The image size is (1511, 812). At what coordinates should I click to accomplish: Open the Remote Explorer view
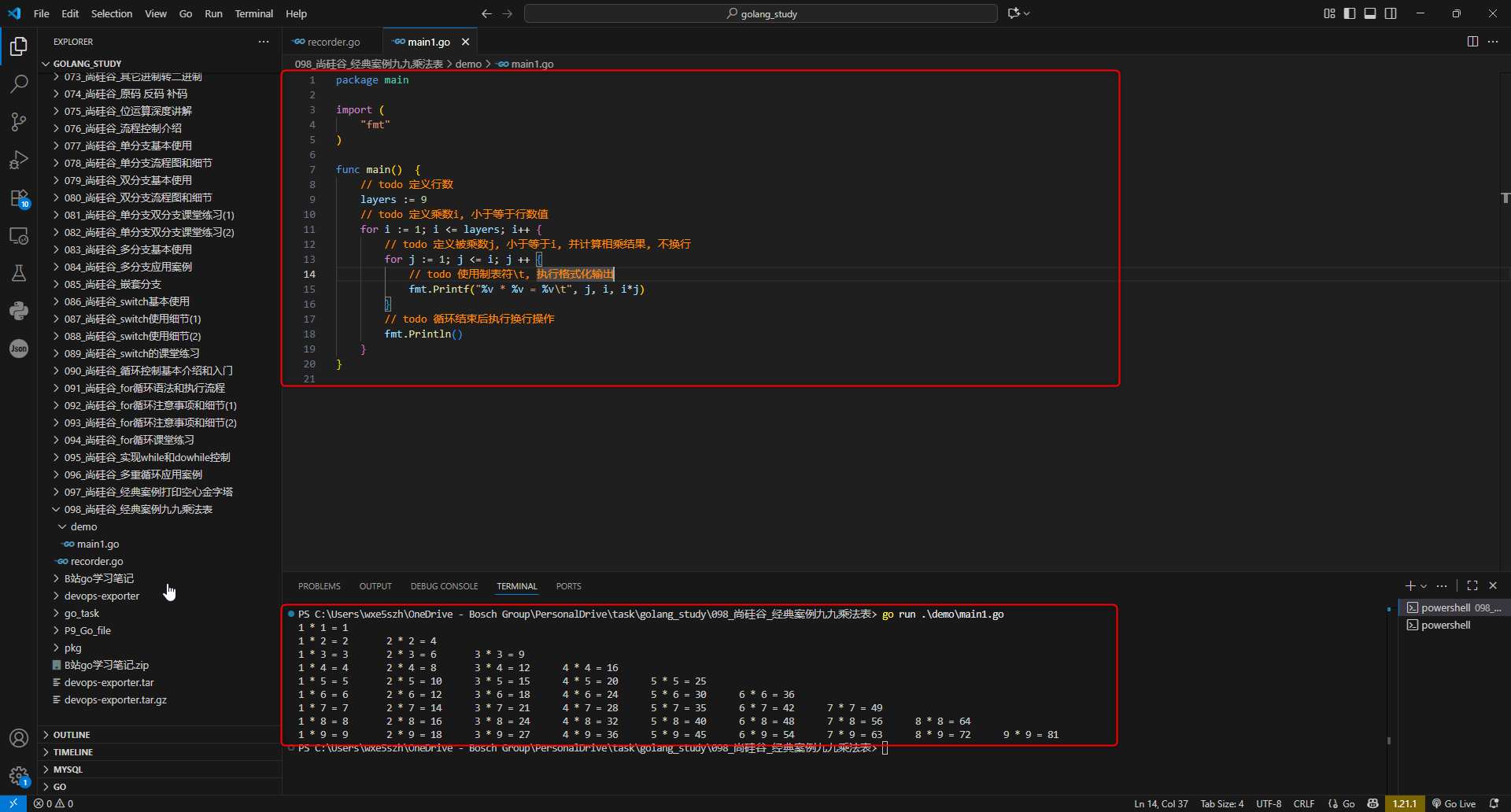pos(19,236)
